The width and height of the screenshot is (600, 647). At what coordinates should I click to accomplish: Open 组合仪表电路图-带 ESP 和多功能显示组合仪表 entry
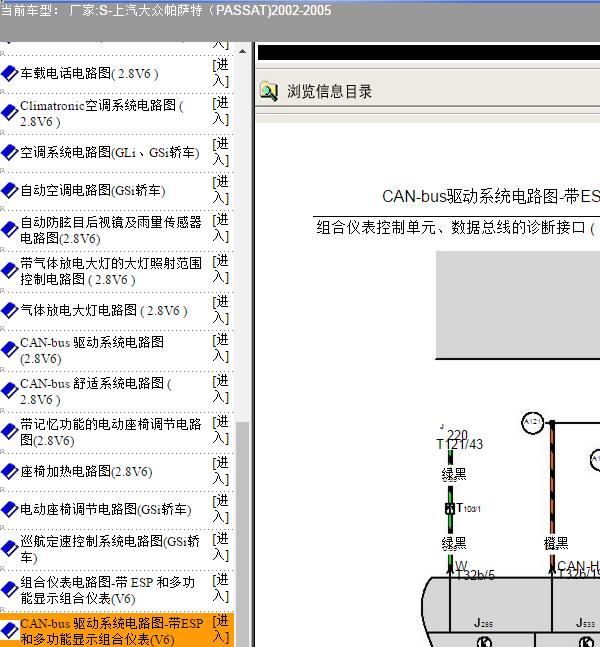tap(107, 590)
